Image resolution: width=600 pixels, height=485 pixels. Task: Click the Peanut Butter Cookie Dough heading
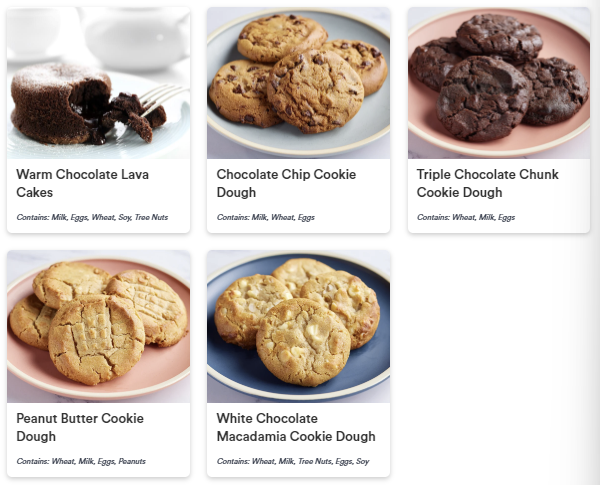coord(80,427)
